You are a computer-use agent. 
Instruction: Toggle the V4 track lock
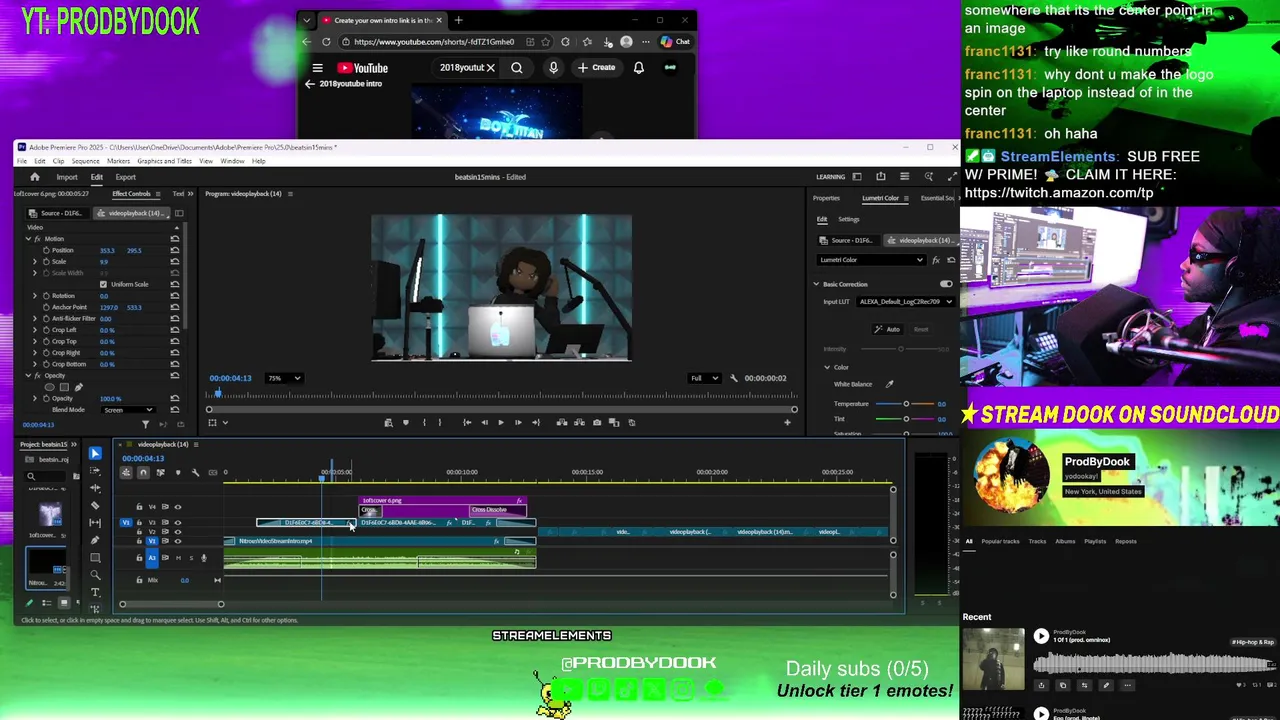click(x=139, y=507)
